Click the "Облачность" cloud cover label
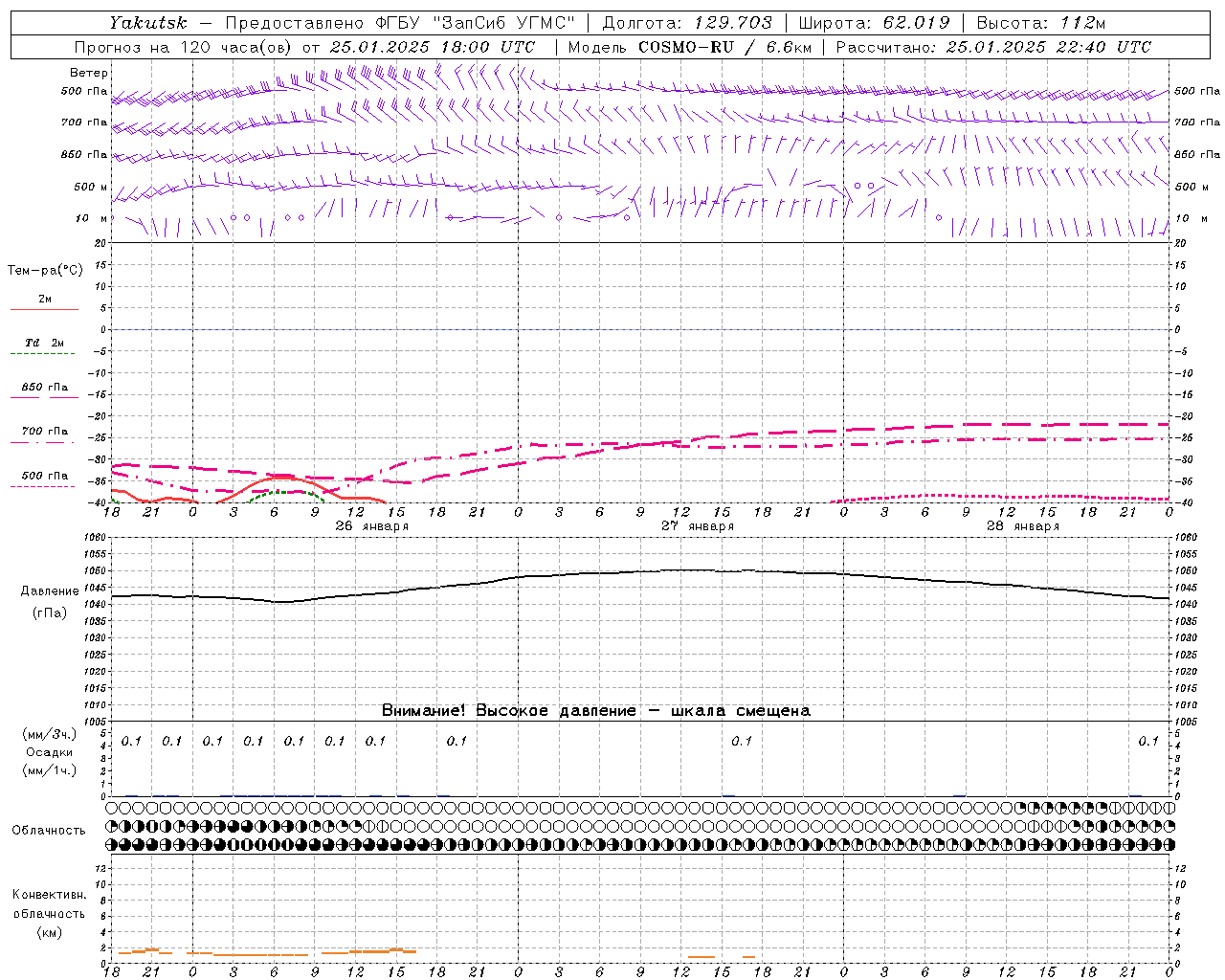 tap(49, 830)
